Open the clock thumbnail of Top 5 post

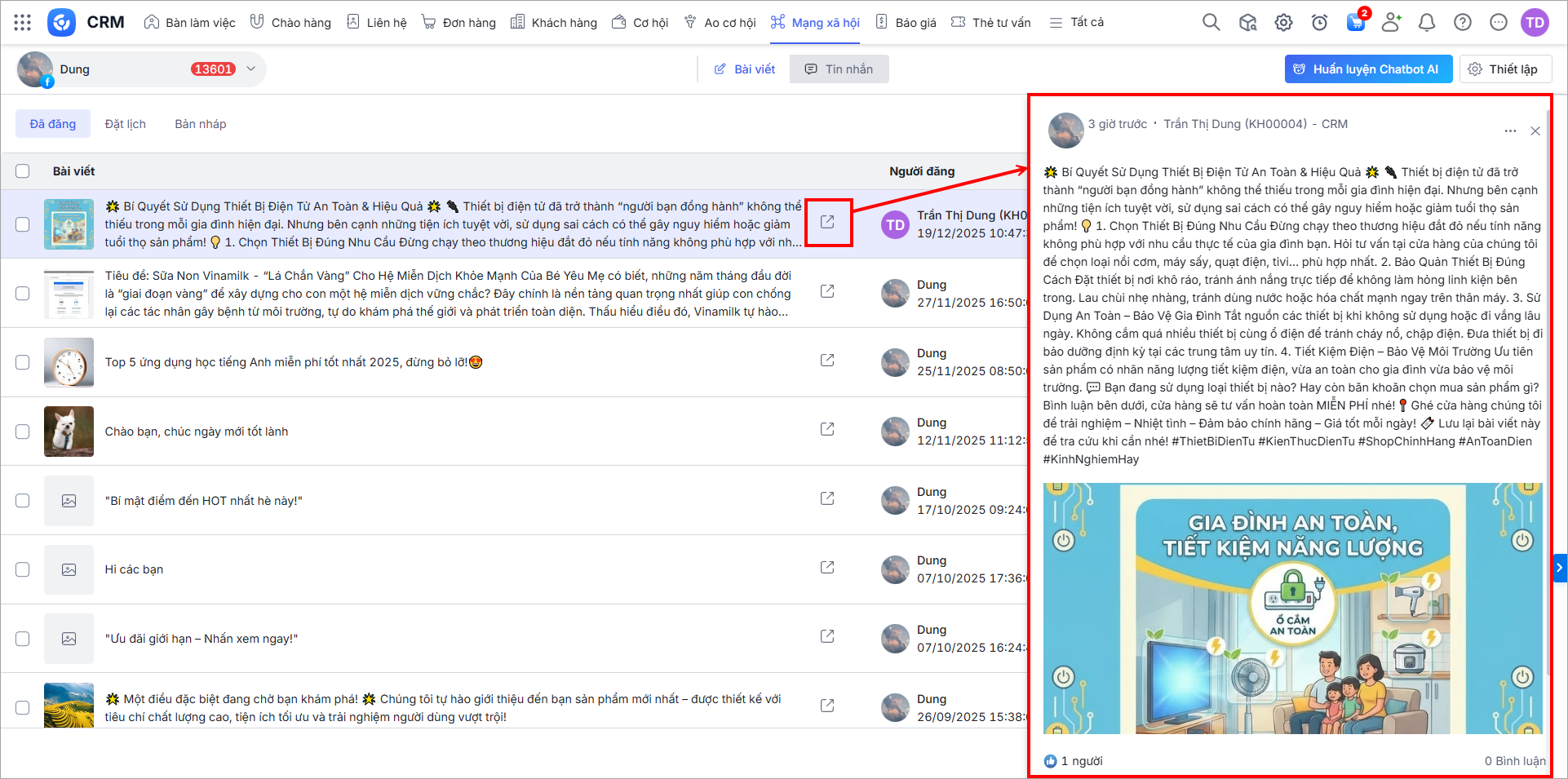(69, 362)
